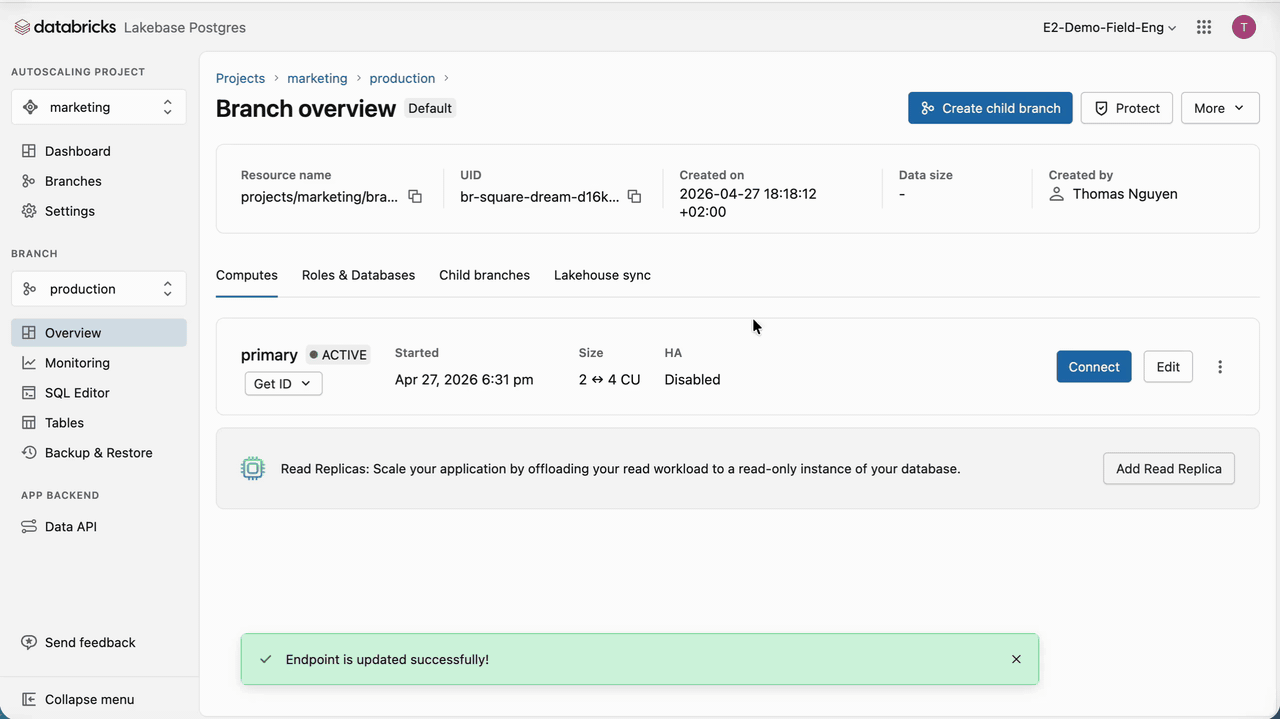This screenshot has width=1280, height=719.
Task: Click the Data API icon
Action: point(29,527)
